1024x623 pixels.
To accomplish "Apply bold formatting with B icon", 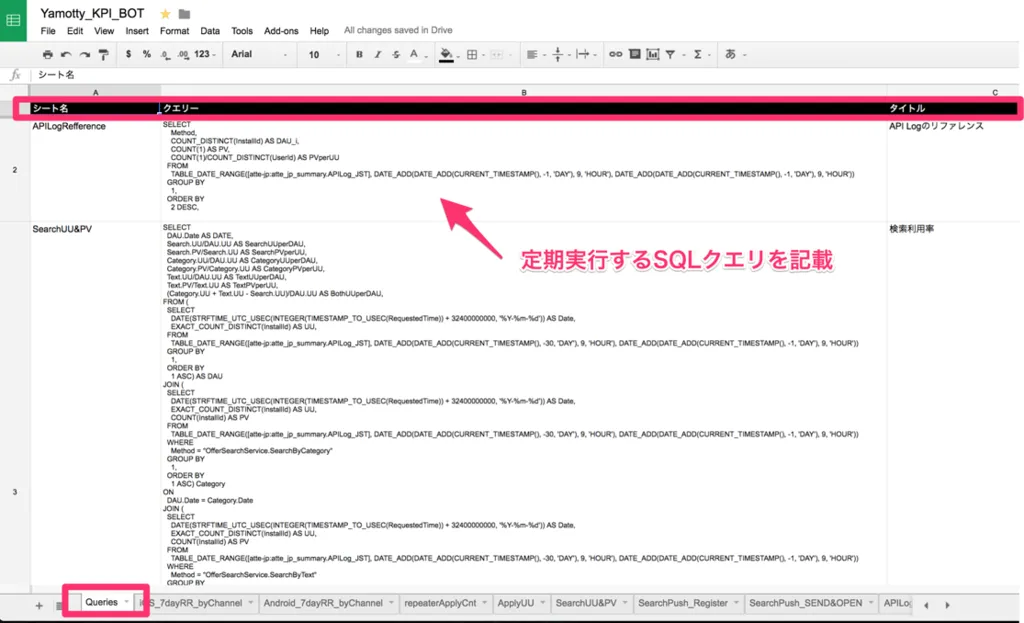I will pyautogui.click(x=359, y=54).
